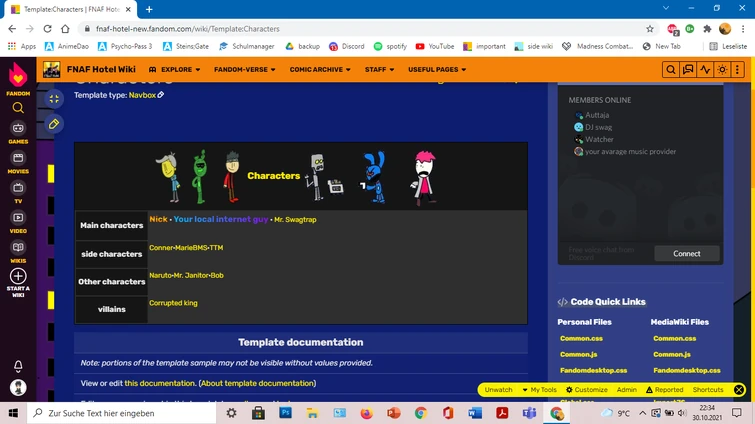Open Microsoft Word from the taskbar
The height and width of the screenshot is (424, 755).
pyautogui.click(x=474, y=413)
